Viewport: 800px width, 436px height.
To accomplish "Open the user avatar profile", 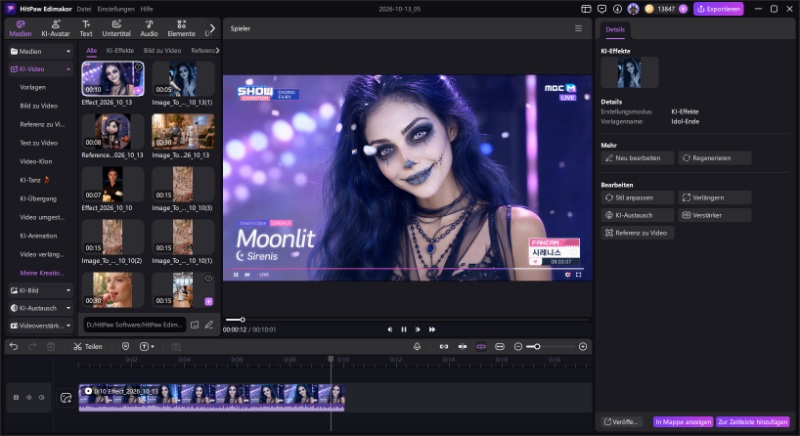I will tap(633, 9).
